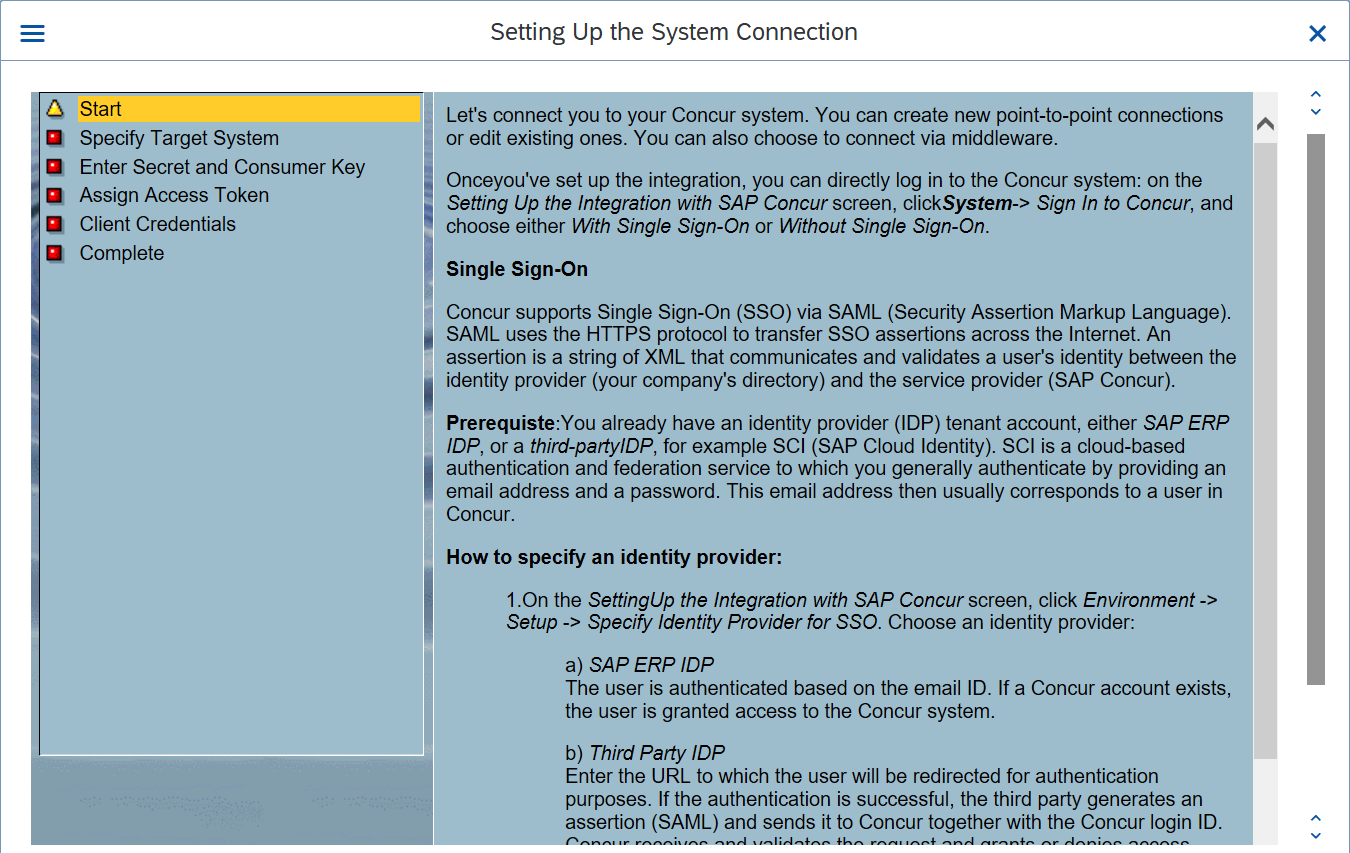Close the Setting Up the System Connection dialog

point(1317,33)
